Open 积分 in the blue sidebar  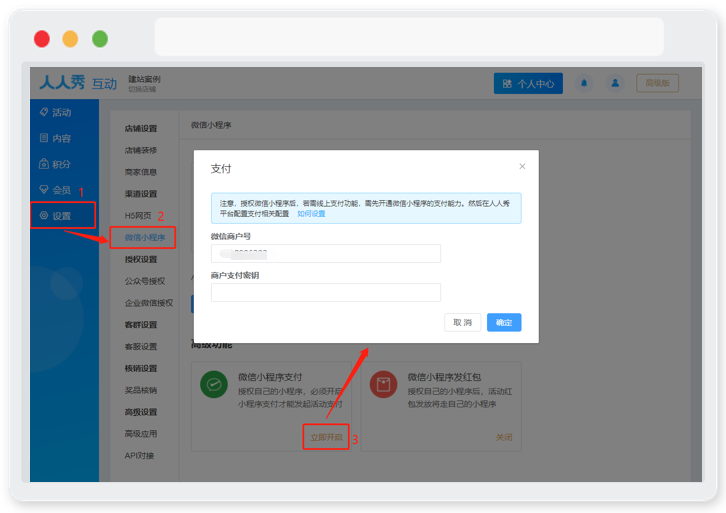(62, 164)
